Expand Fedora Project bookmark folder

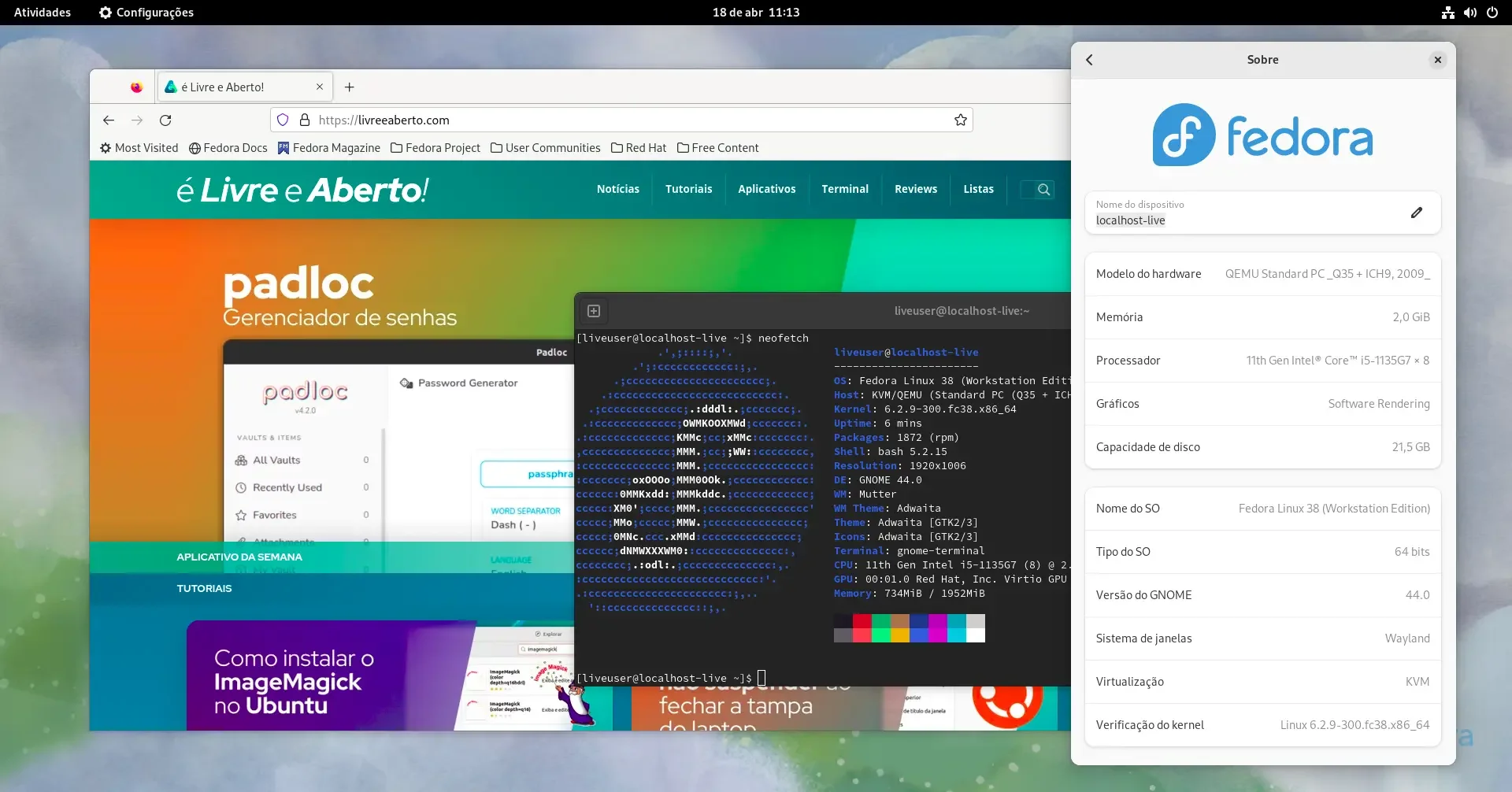point(435,148)
